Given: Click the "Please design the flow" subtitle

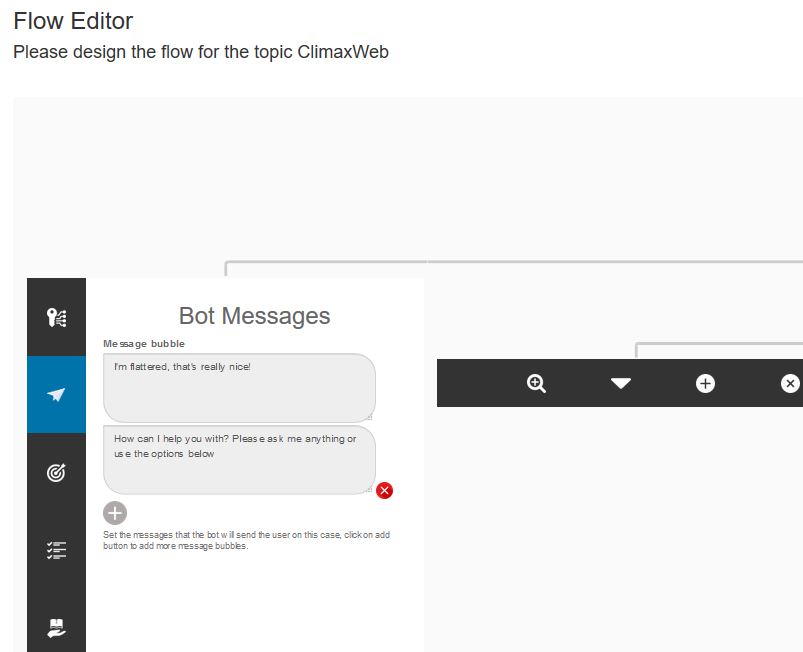Looking at the screenshot, I should pyautogui.click(x=201, y=52).
